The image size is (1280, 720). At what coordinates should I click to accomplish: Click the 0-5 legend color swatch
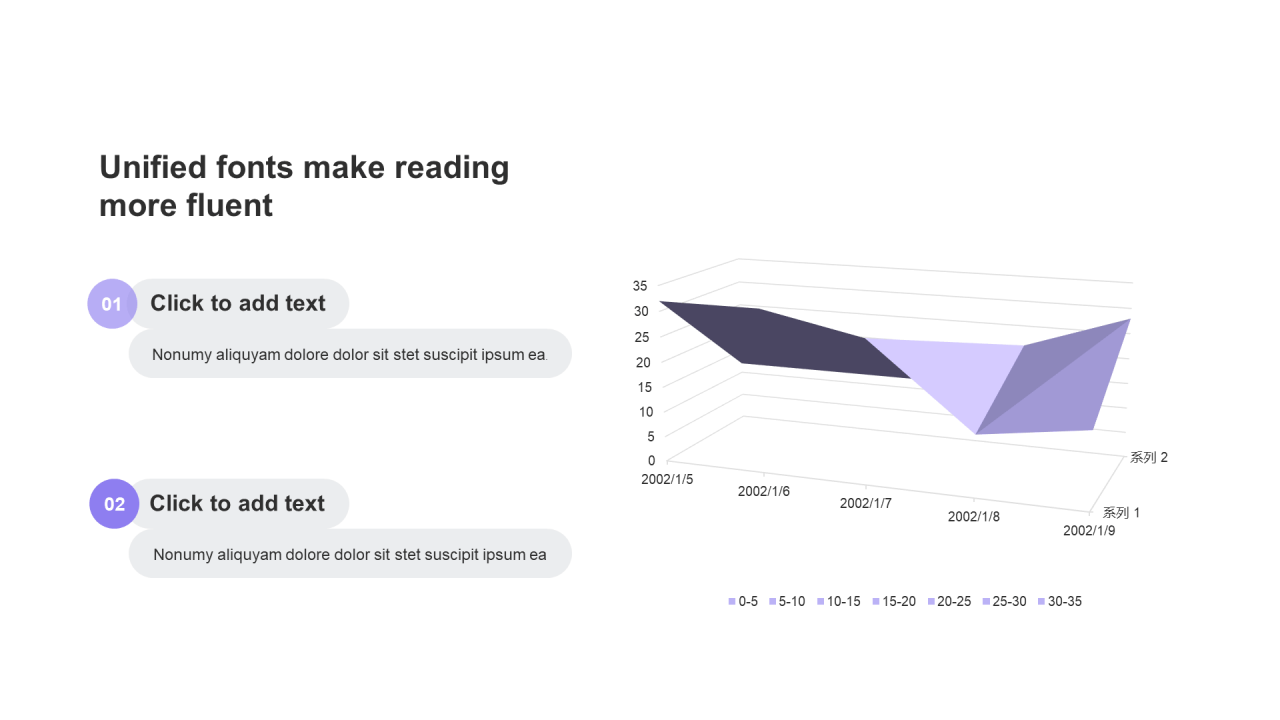(732, 602)
